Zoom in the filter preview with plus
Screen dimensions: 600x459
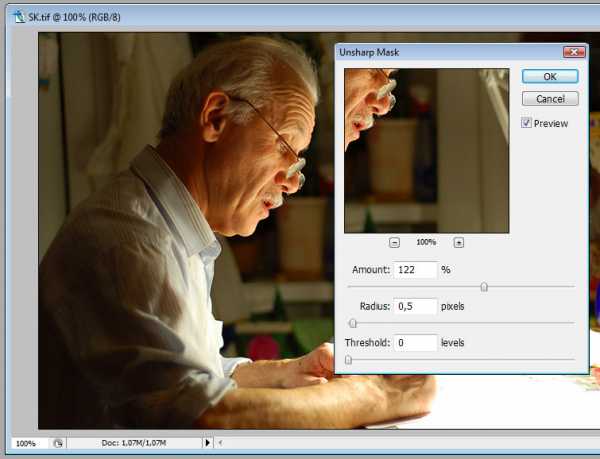[458, 243]
